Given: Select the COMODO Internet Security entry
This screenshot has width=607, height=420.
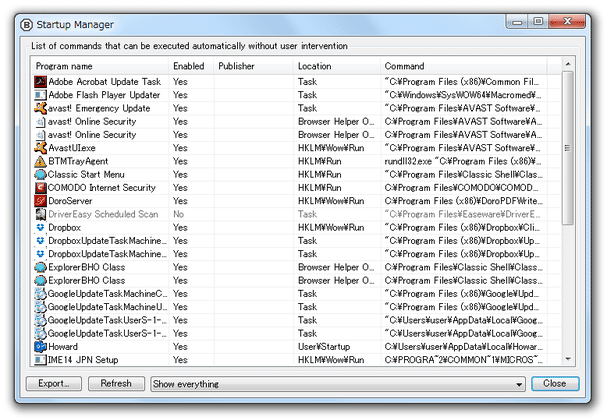Looking at the screenshot, I should coord(102,188).
